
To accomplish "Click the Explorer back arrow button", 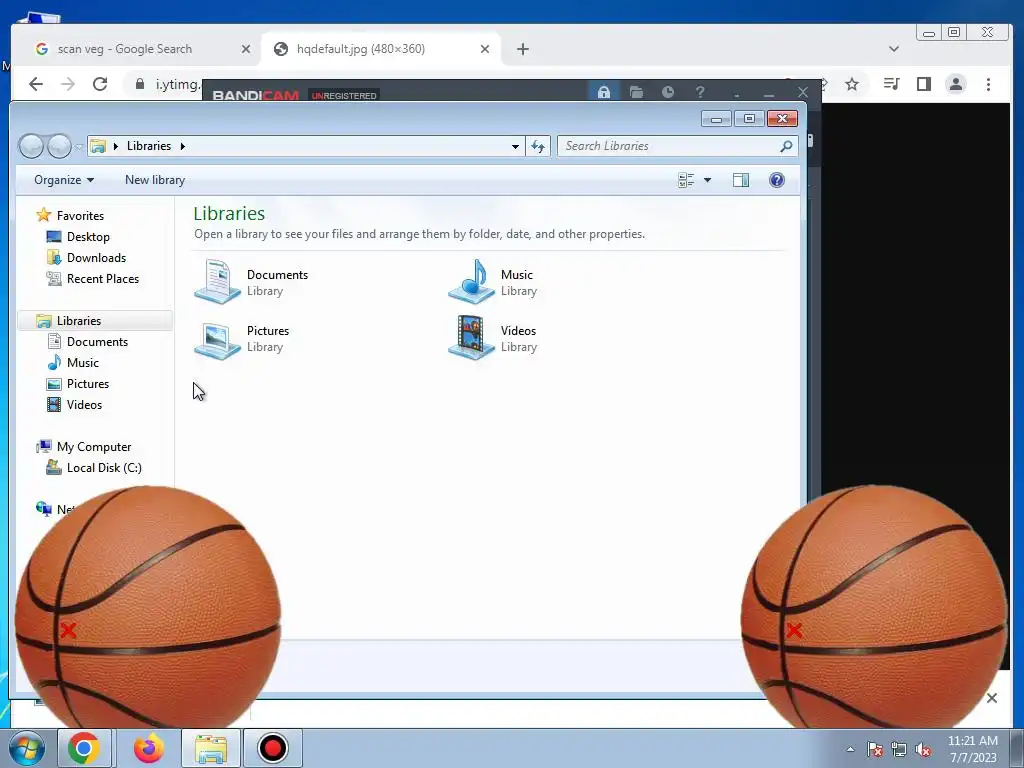I will click(31, 146).
